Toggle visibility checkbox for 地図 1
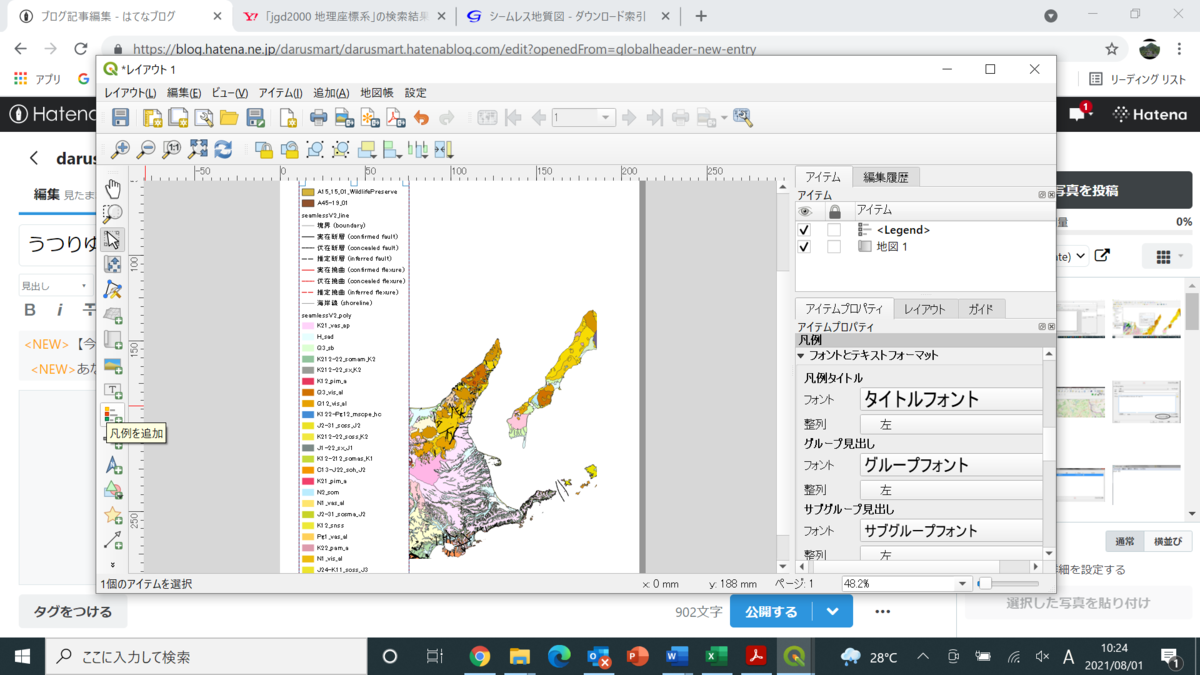This screenshot has height=675, width=1200. [x=805, y=246]
